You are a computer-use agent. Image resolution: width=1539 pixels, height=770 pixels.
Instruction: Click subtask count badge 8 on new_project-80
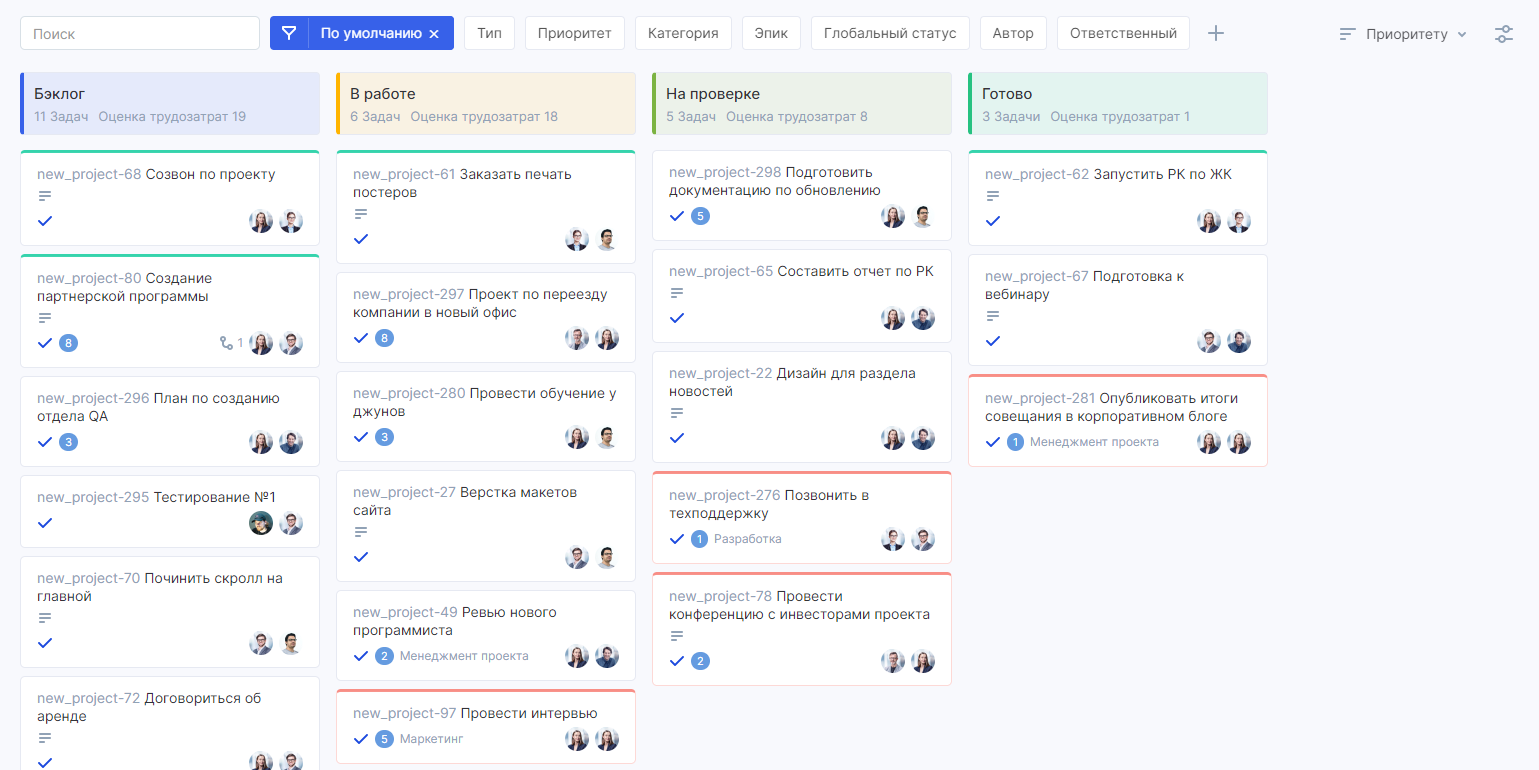[x=68, y=343]
